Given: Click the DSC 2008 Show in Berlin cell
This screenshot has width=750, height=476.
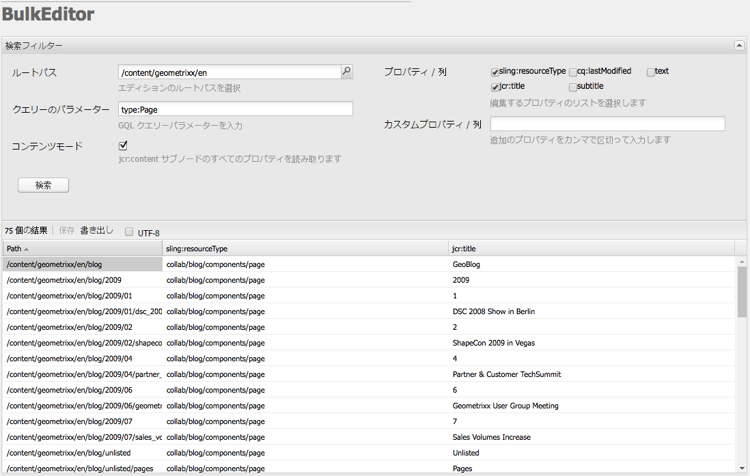Looking at the screenshot, I should [591, 311].
